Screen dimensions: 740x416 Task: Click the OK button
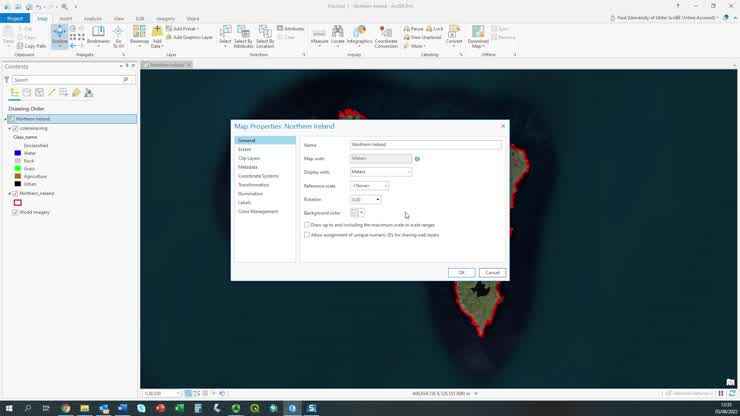(x=461, y=272)
